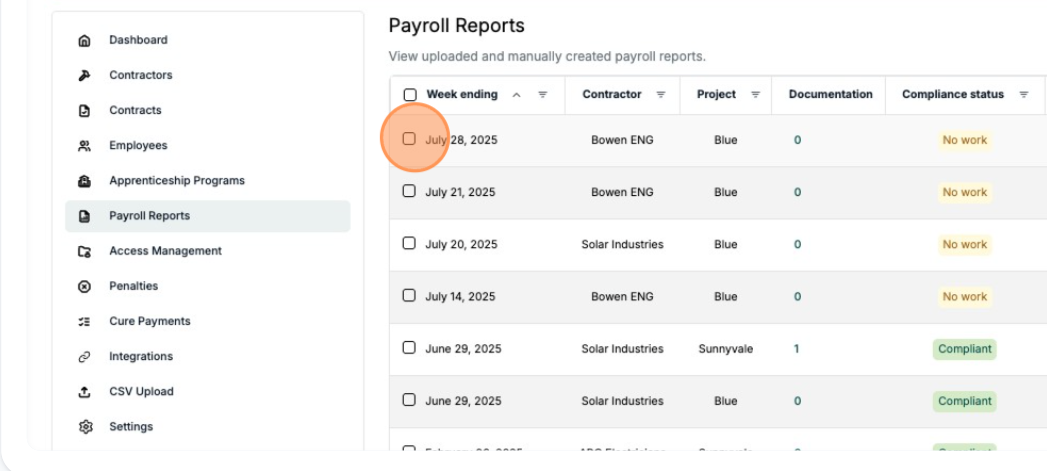Click the Contractors wrench icon

(x=84, y=76)
